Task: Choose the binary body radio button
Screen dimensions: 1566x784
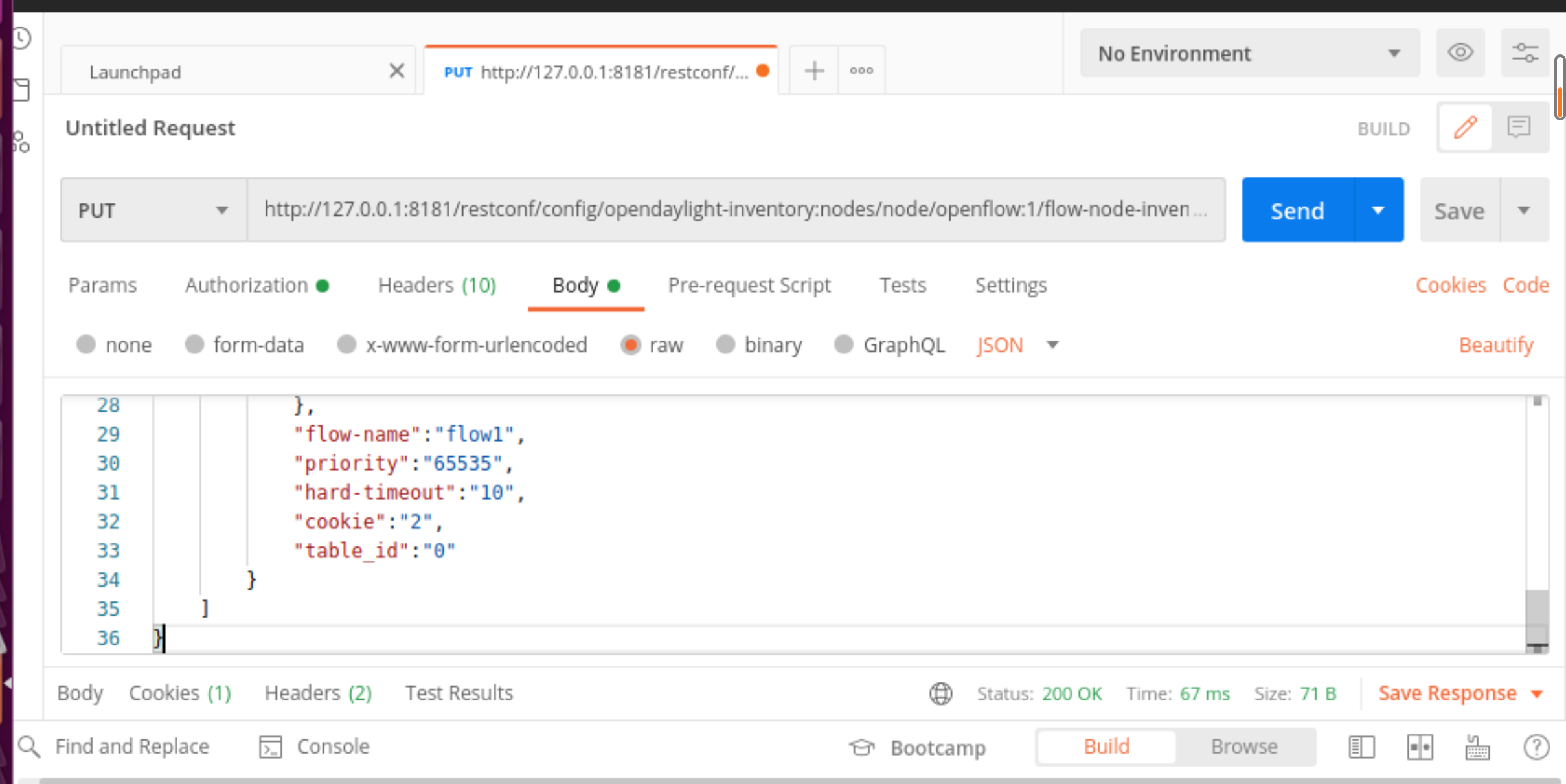Action: [725, 344]
